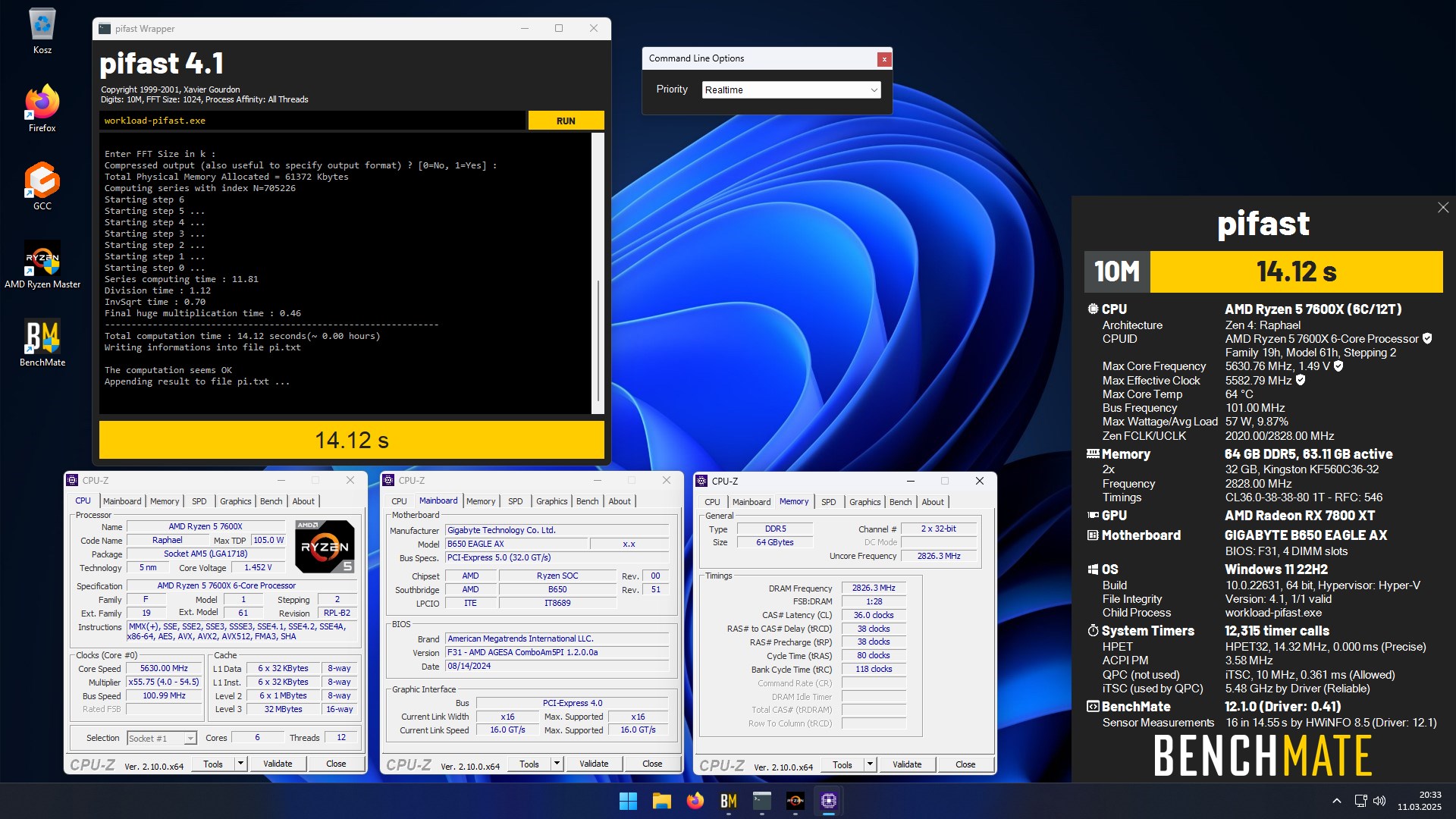Viewport: 1456px width, 819px height.
Task: Open Graphics tab in left CPU-Z window
Action: tap(236, 501)
